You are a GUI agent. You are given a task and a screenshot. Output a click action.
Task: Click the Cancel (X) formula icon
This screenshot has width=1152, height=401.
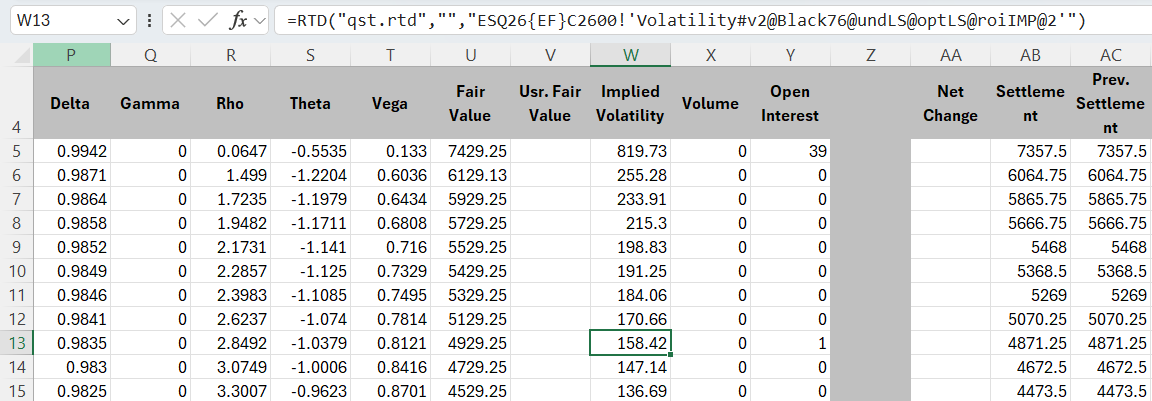click(178, 21)
